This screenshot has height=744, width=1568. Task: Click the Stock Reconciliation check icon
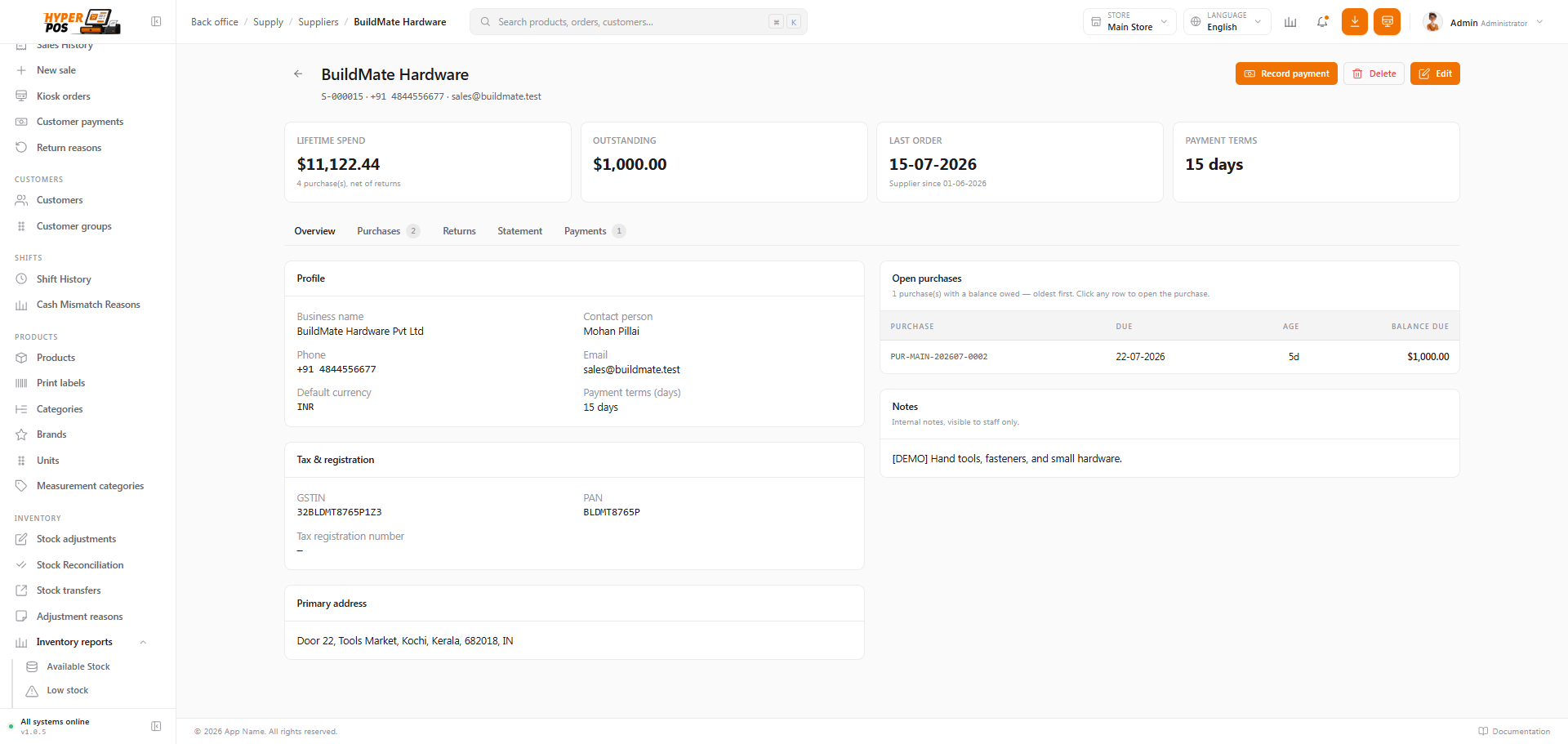coord(21,565)
